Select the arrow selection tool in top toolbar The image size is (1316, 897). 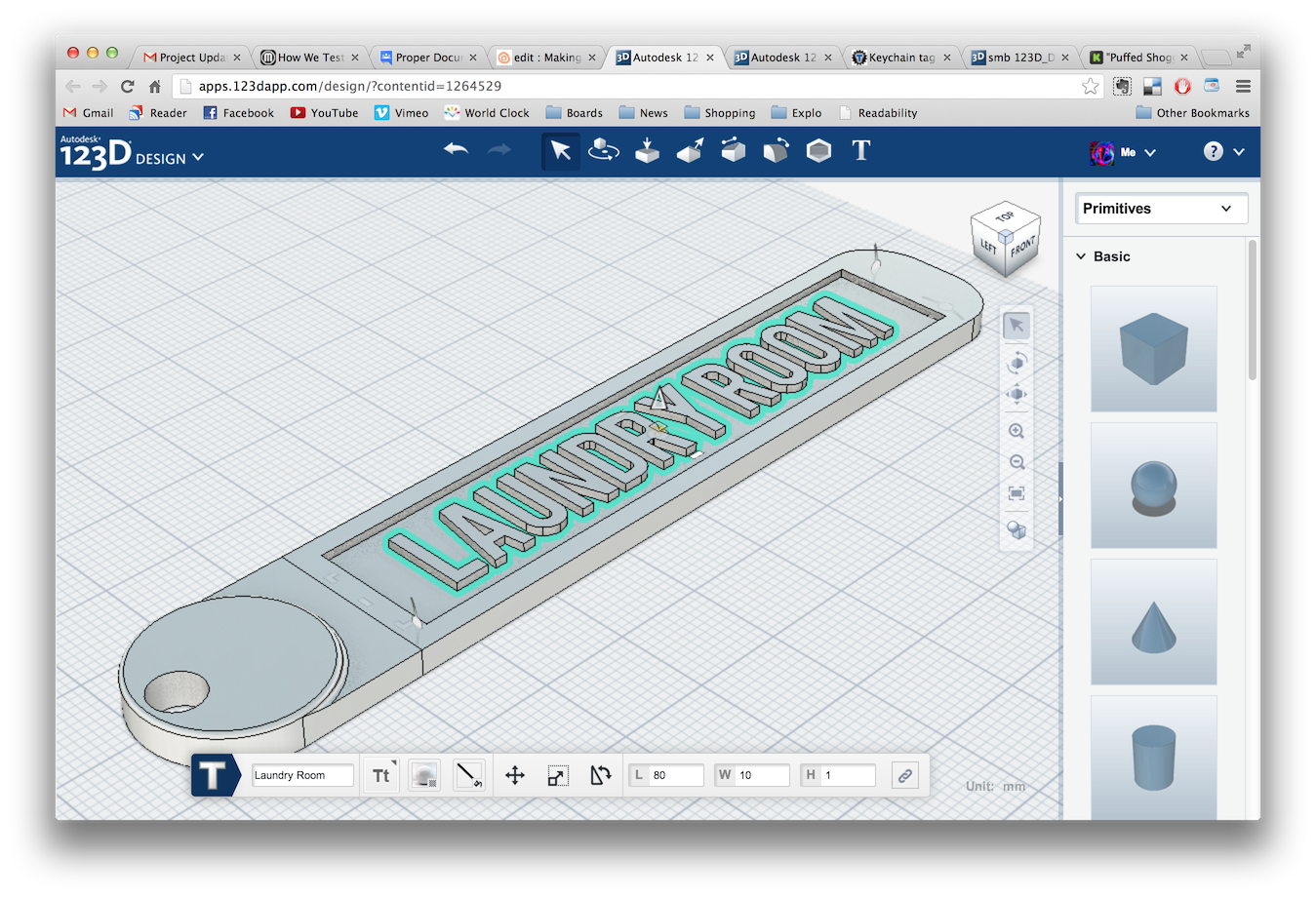coord(560,150)
